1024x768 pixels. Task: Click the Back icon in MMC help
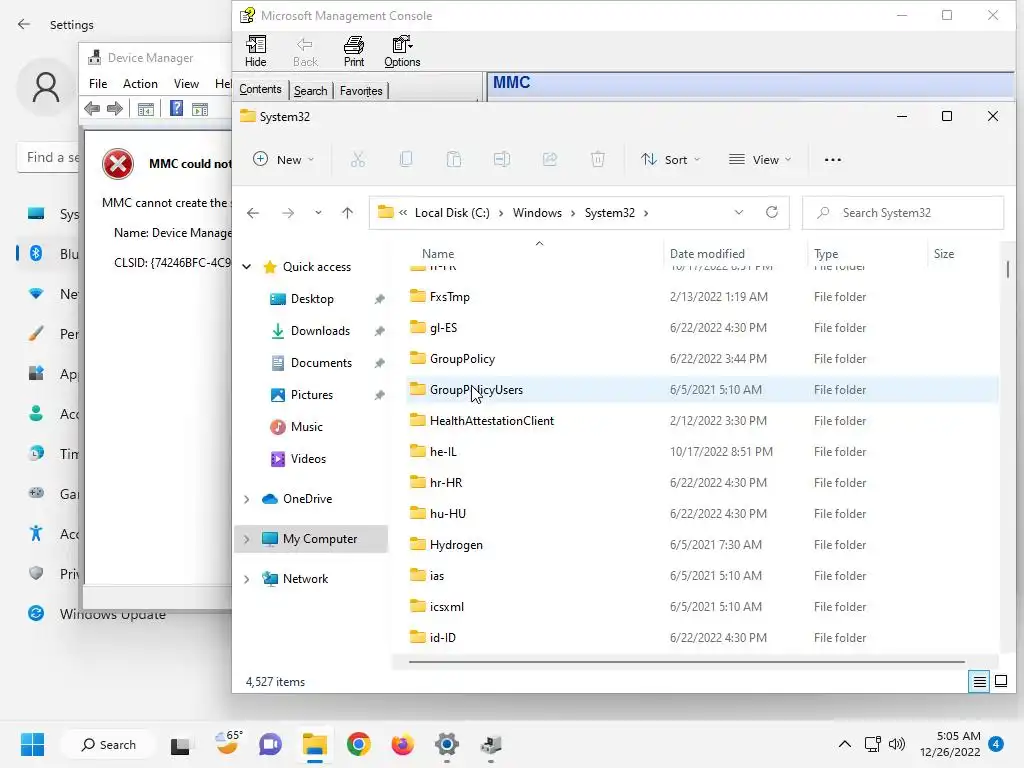[x=305, y=52]
